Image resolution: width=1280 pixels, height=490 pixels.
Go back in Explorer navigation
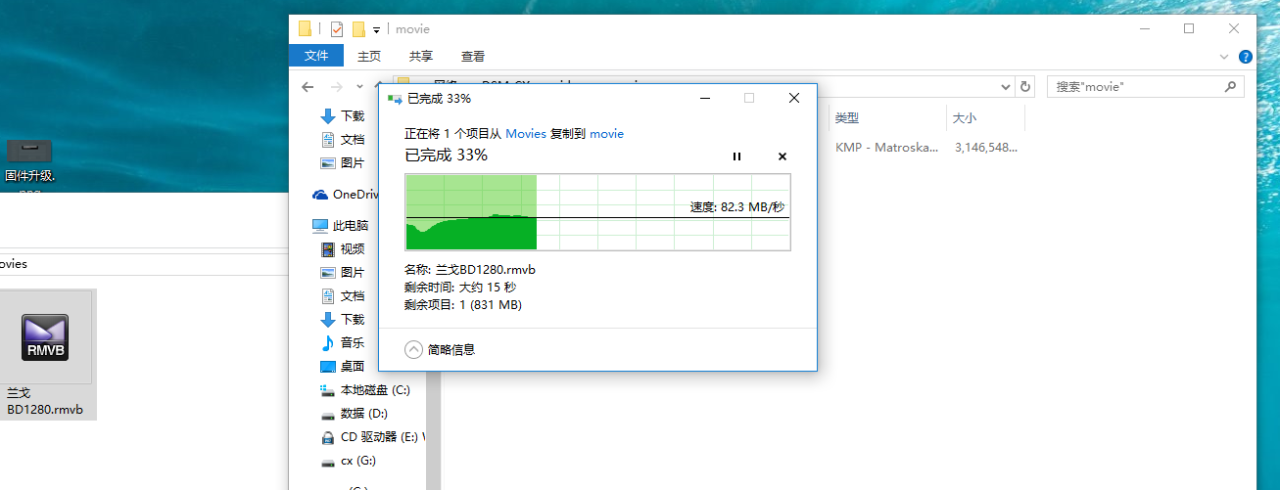(x=308, y=87)
